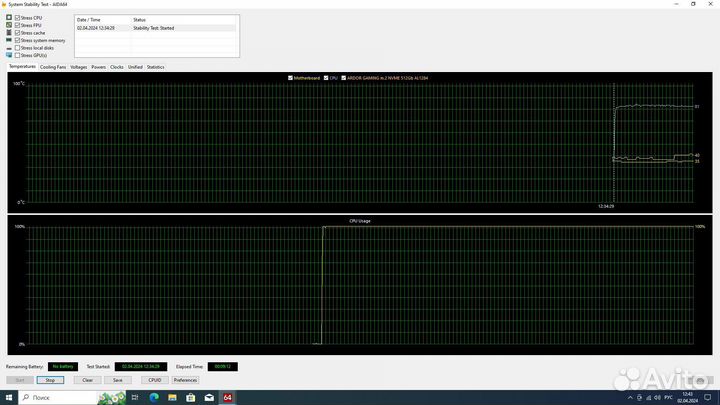Launch Microsoft Edge from the taskbar
The height and width of the screenshot is (405, 720).
(154, 397)
